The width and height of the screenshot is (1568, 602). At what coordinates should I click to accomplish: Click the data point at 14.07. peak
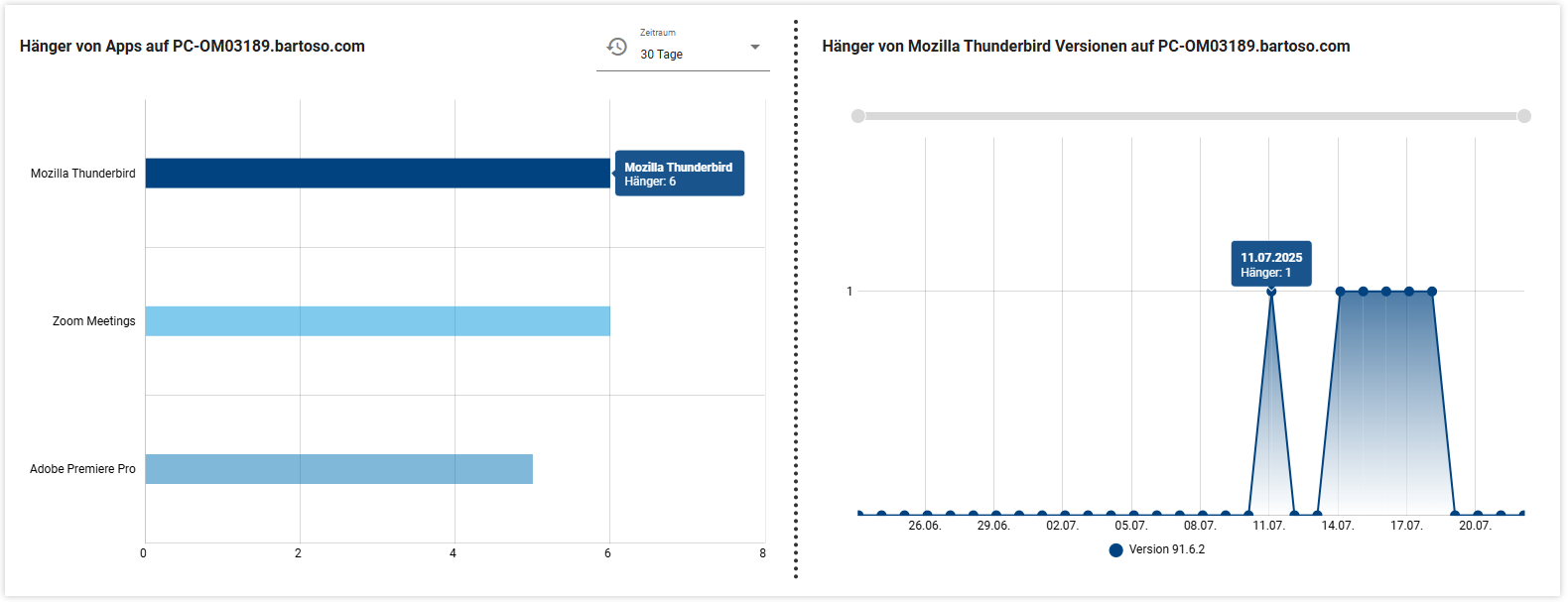[1340, 292]
